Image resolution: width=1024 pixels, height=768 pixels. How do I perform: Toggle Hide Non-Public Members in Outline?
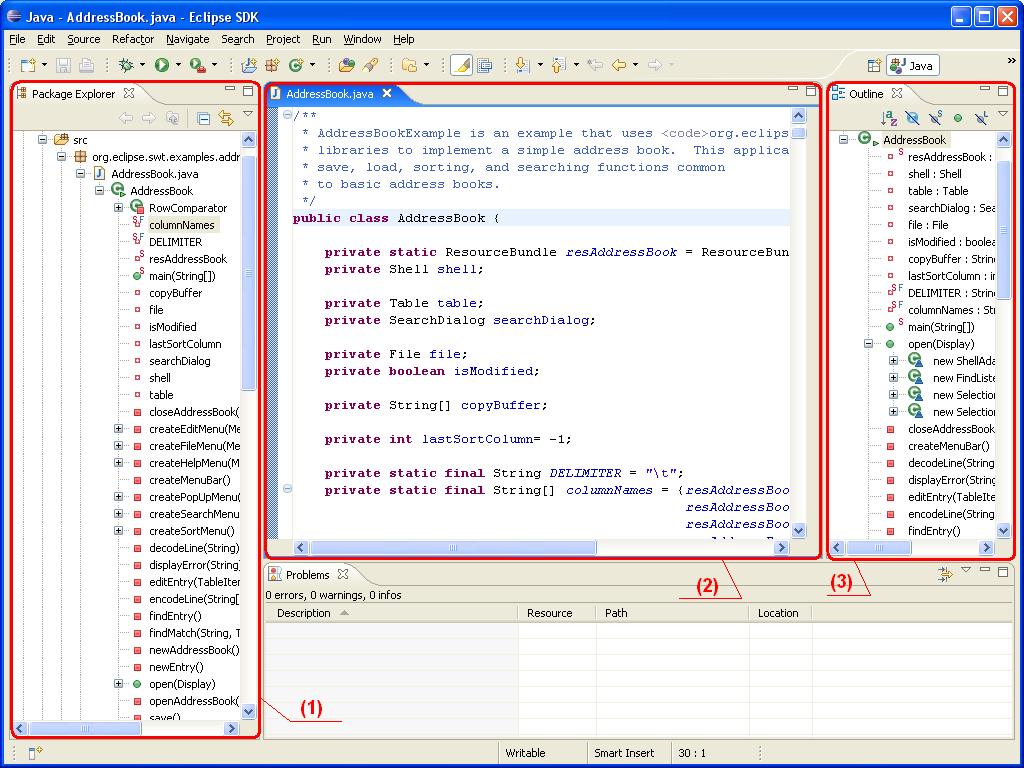958,118
